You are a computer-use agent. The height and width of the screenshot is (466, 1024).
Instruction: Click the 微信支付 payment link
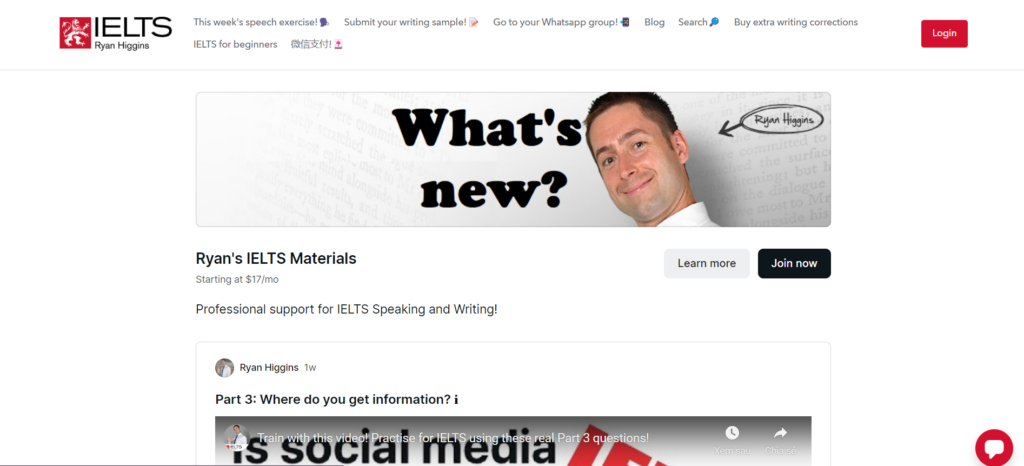click(x=317, y=44)
